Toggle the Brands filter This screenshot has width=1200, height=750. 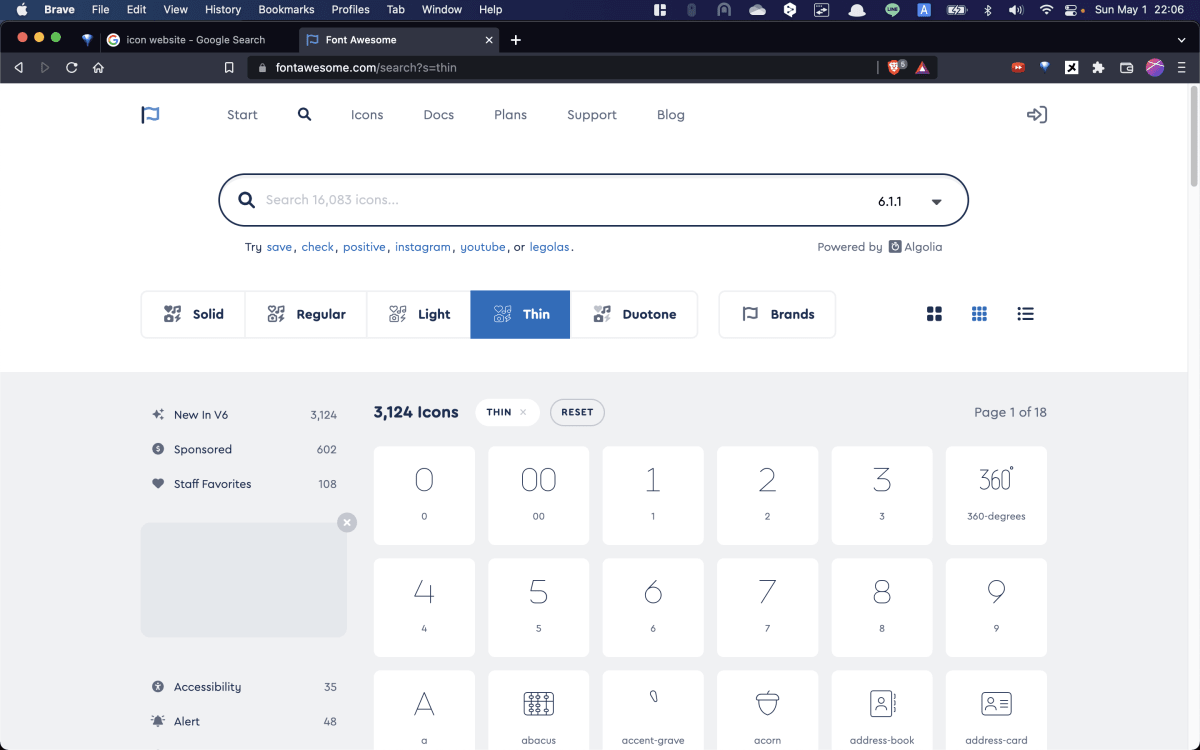pos(777,314)
